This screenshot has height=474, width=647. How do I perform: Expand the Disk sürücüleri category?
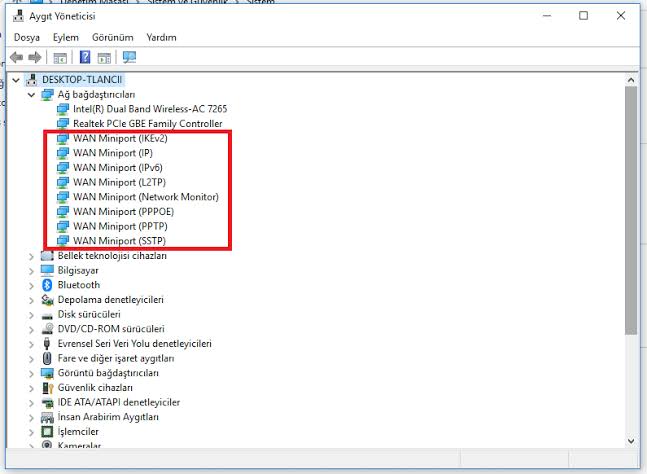click(31, 315)
